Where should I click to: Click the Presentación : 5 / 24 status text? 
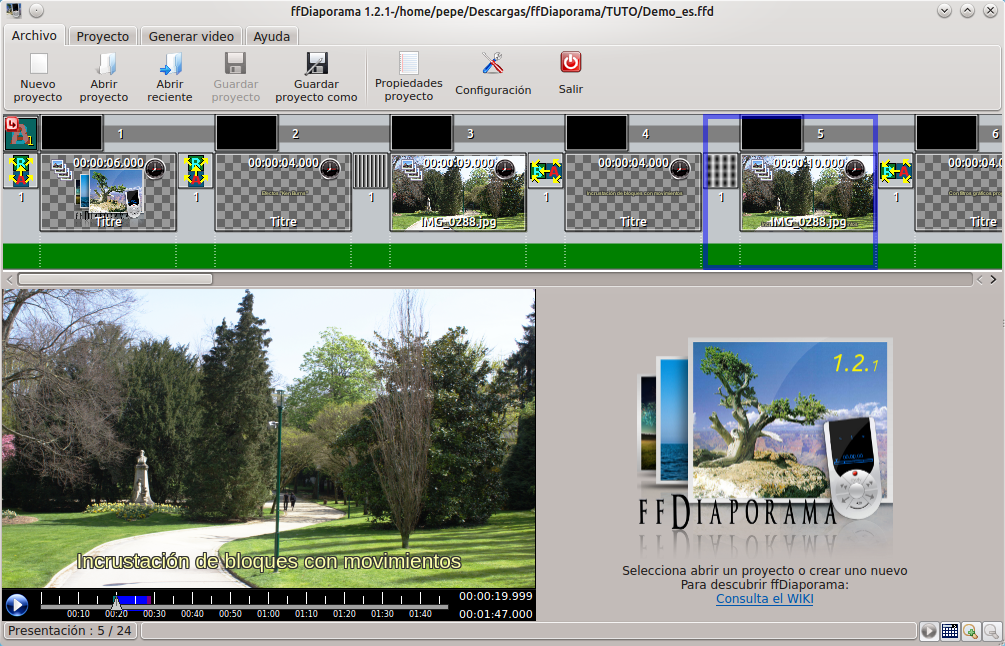(70, 631)
